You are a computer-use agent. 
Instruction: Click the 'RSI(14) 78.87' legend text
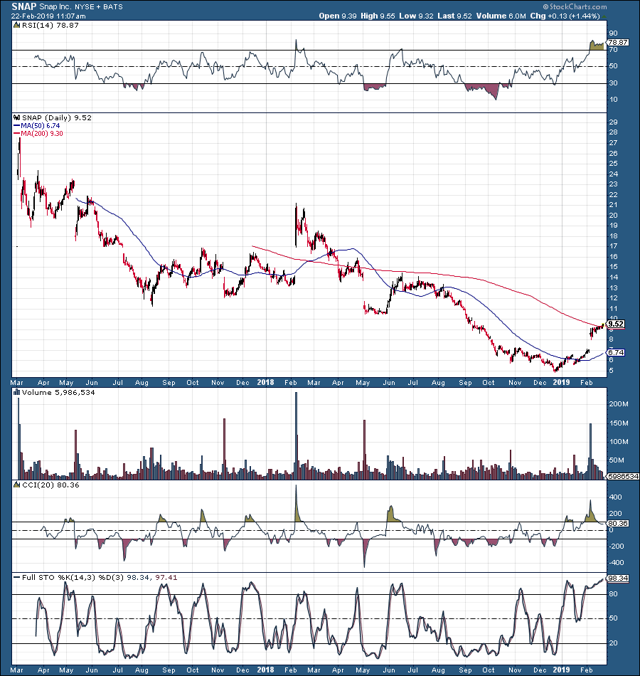(x=50, y=25)
